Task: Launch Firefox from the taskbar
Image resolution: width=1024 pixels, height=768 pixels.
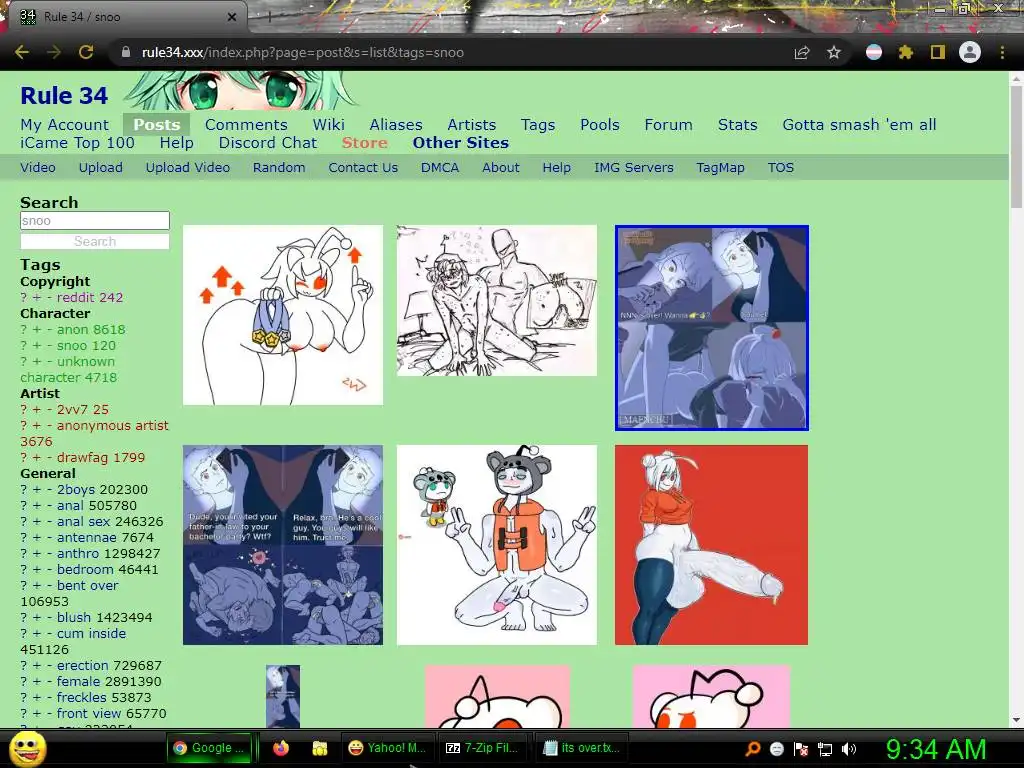Action: point(281,748)
